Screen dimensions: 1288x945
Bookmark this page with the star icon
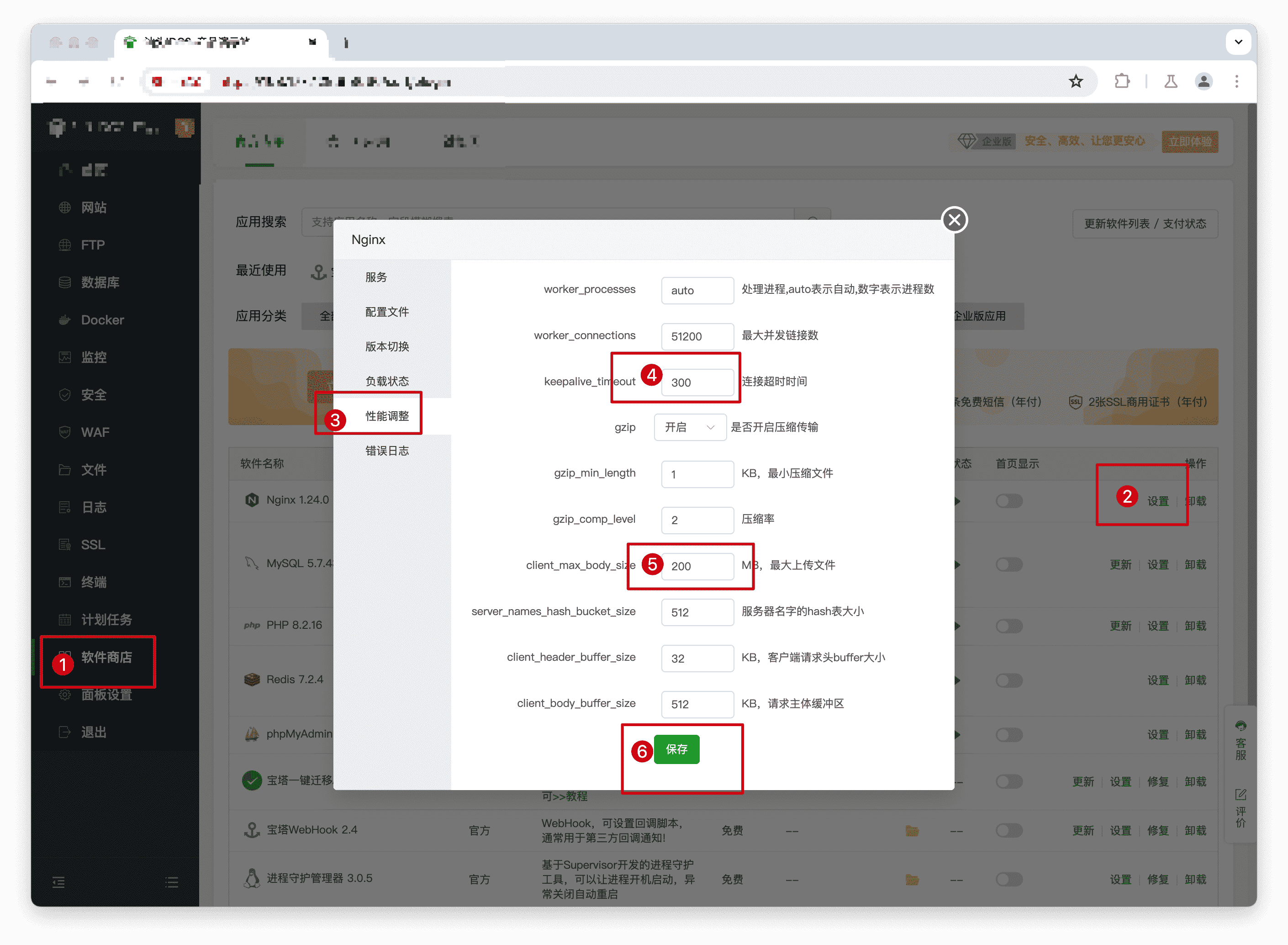point(1076,81)
